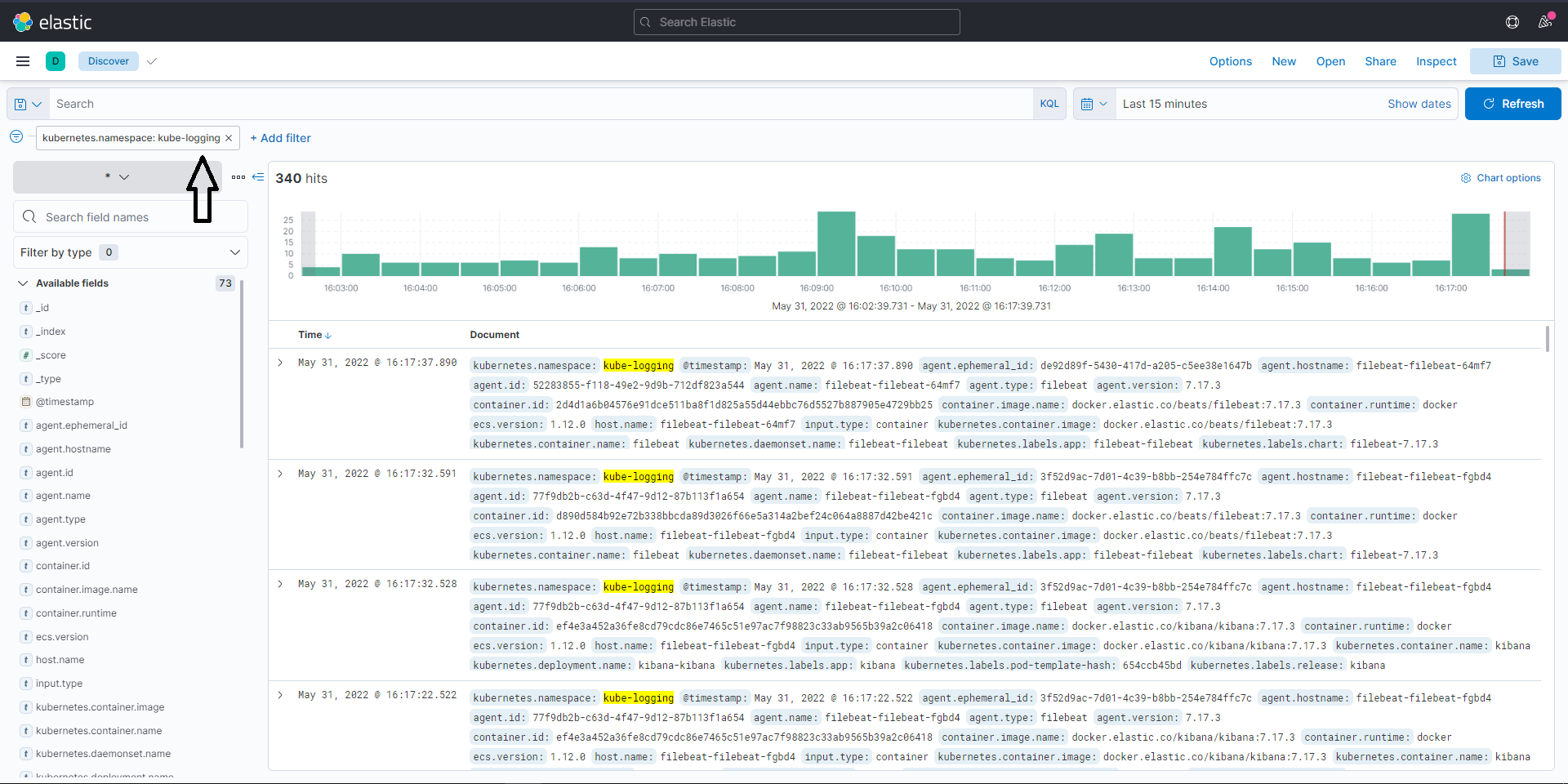Viewport: 1568px width, 784px height.
Task: Open the Share menu
Action: click(x=1380, y=61)
